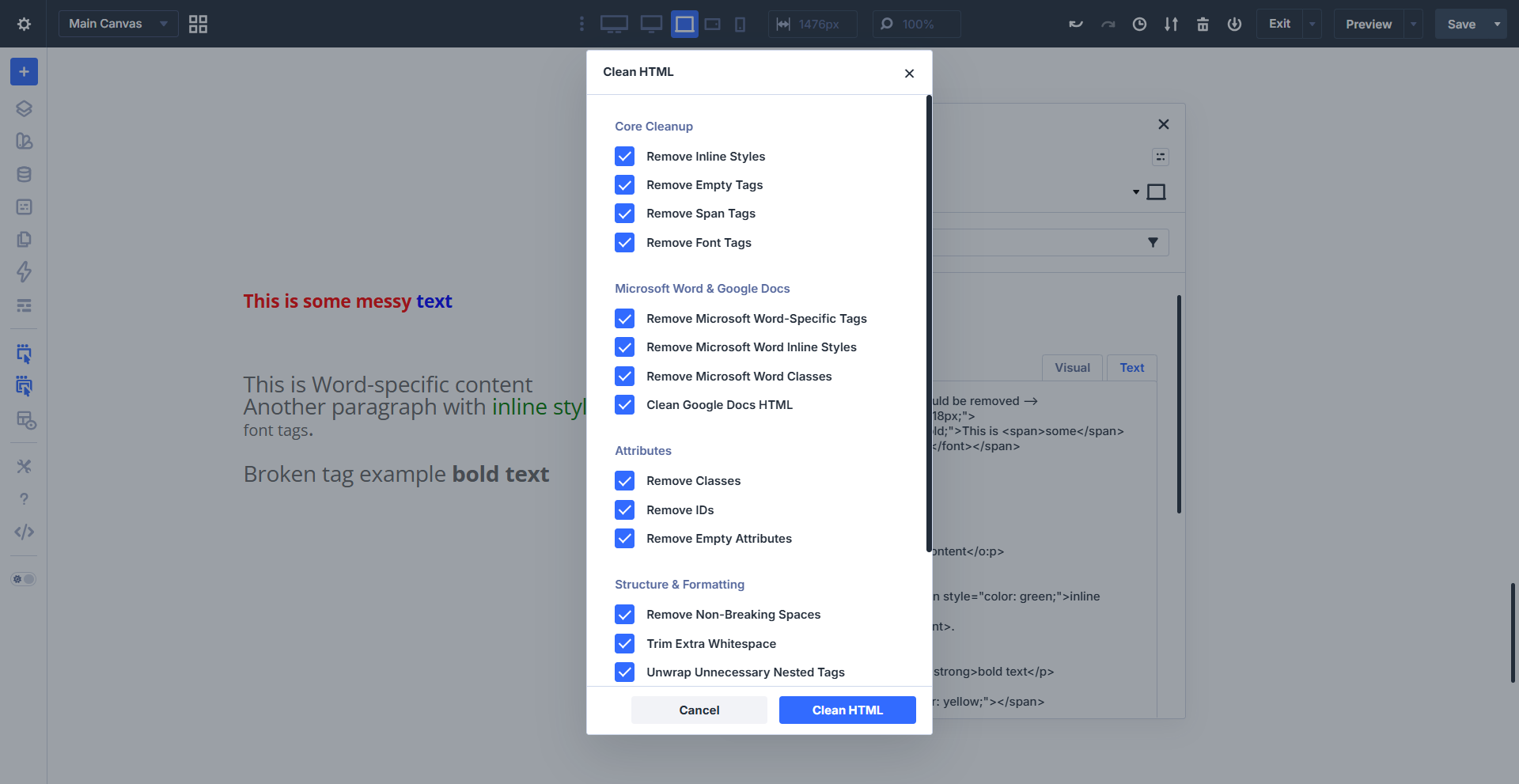Click the Preview button

tap(1369, 24)
